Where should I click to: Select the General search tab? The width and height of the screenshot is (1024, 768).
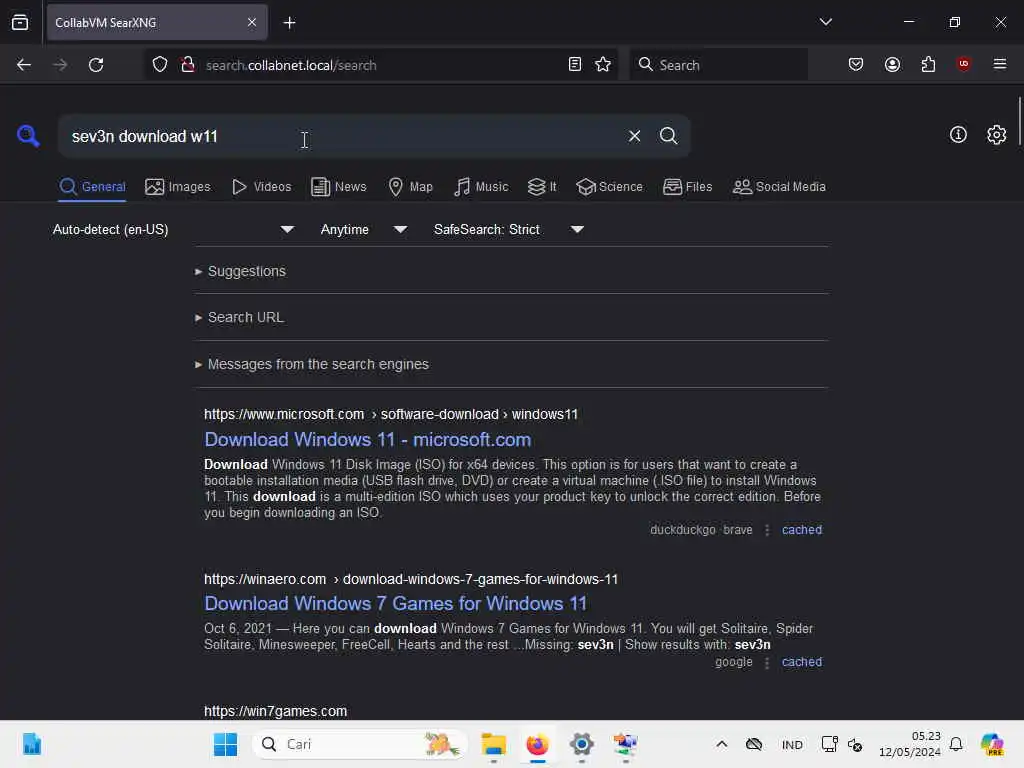click(x=92, y=187)
